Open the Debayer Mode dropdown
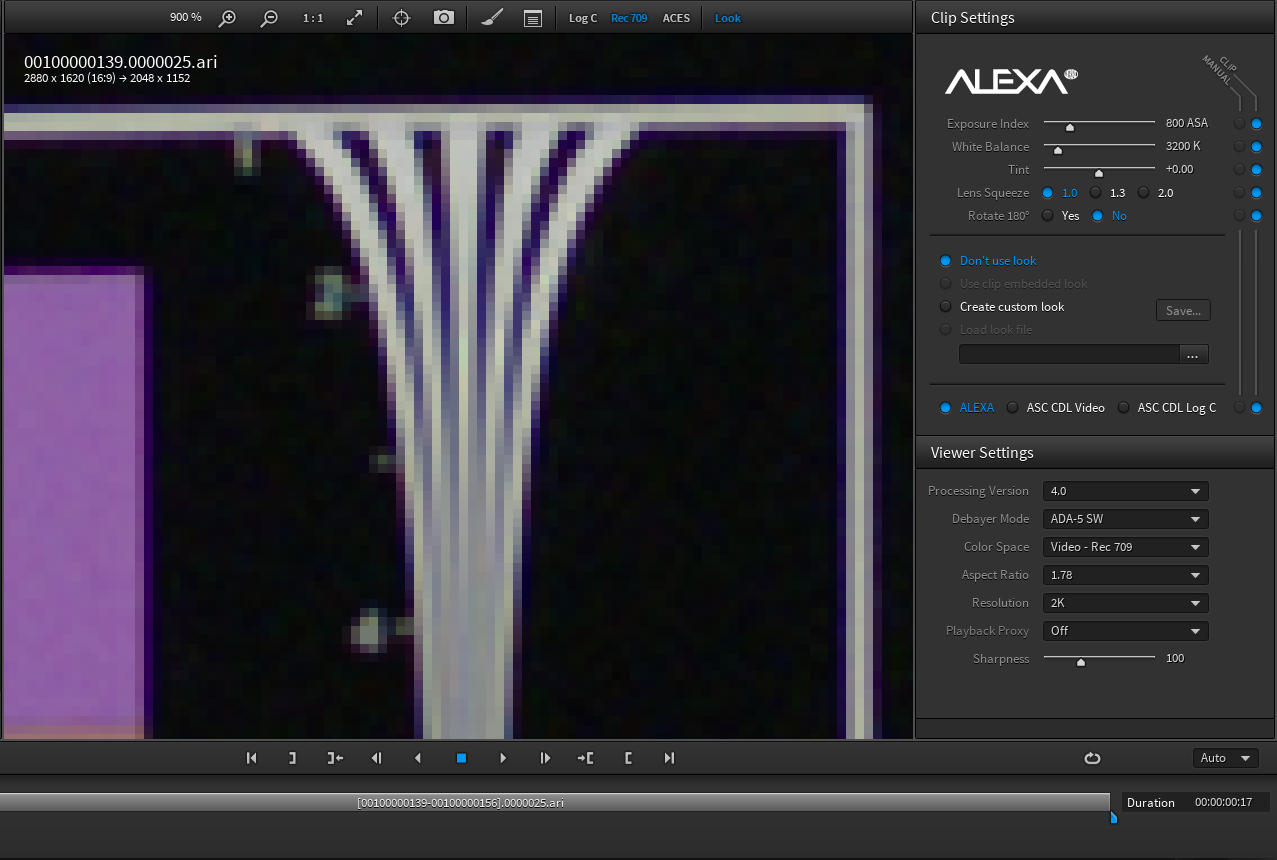Viewport: 1277px width, 860px height. coord(1126,519)
